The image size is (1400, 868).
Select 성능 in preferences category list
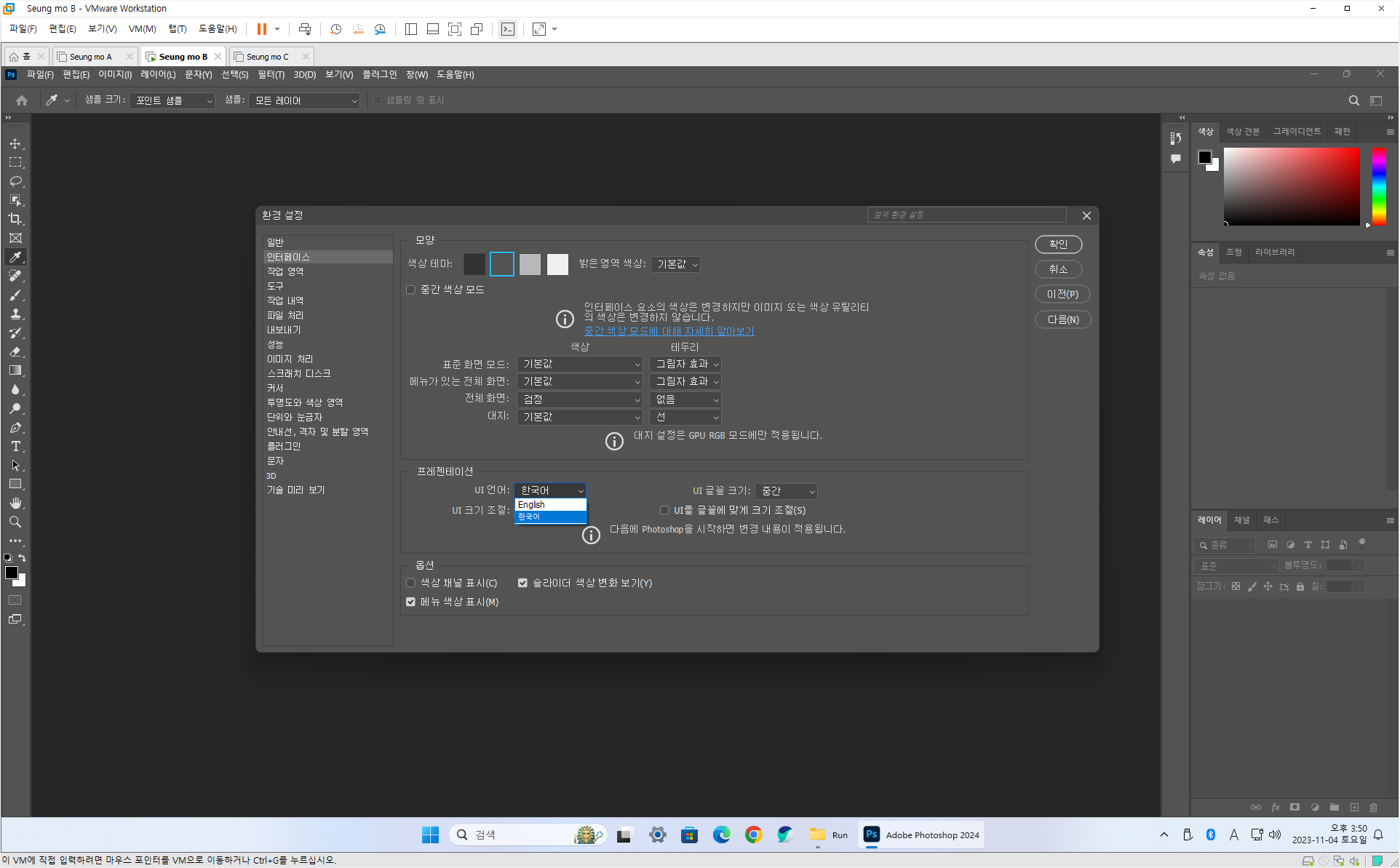pos(275,344)
